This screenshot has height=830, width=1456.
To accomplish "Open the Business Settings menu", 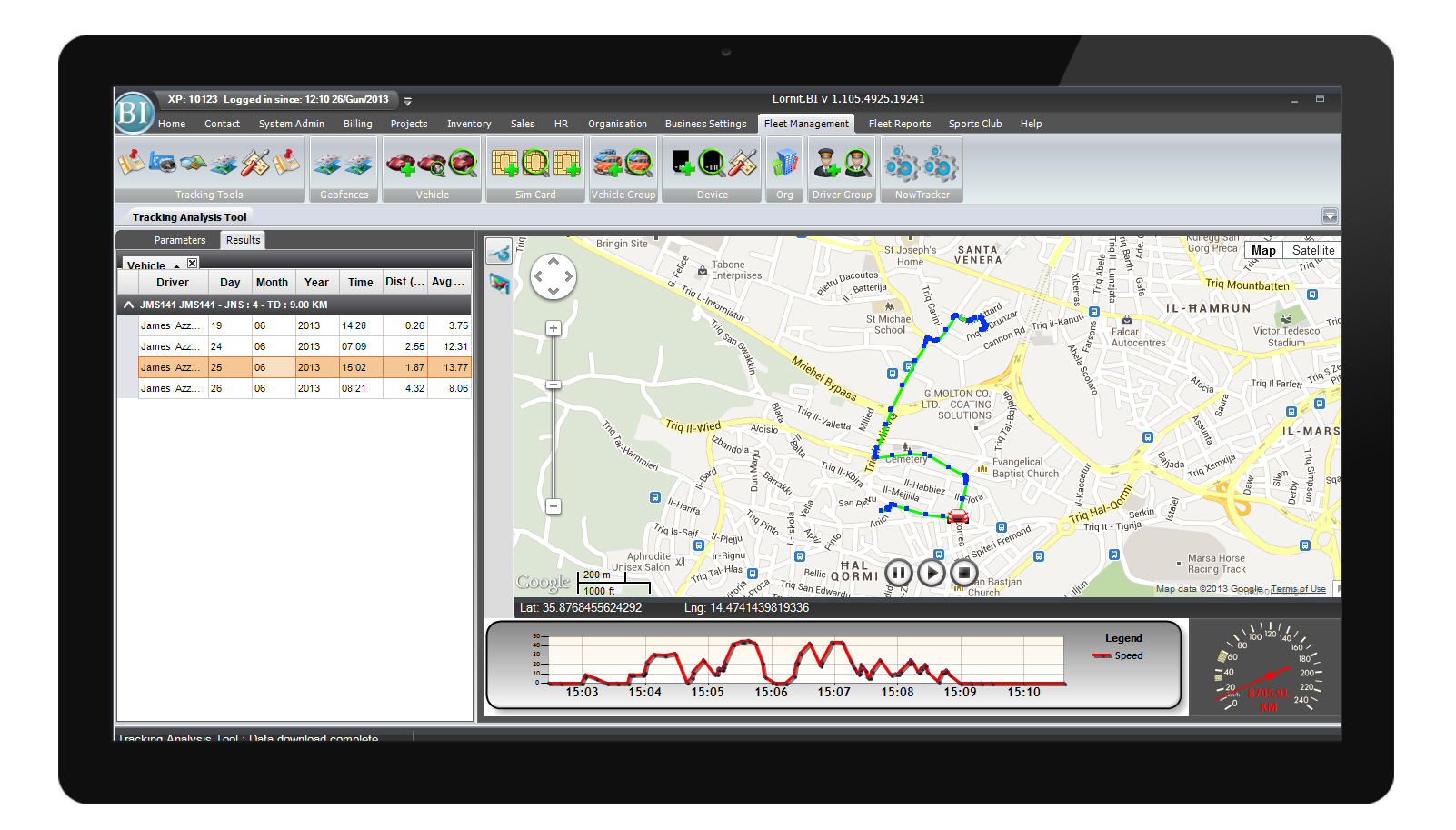I will 705,124.
